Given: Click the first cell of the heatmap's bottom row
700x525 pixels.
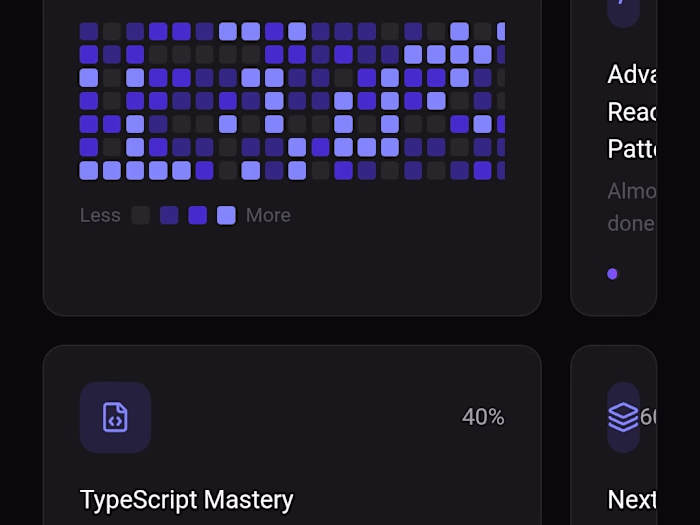Looking at the screenshot, I should (89, 171).
